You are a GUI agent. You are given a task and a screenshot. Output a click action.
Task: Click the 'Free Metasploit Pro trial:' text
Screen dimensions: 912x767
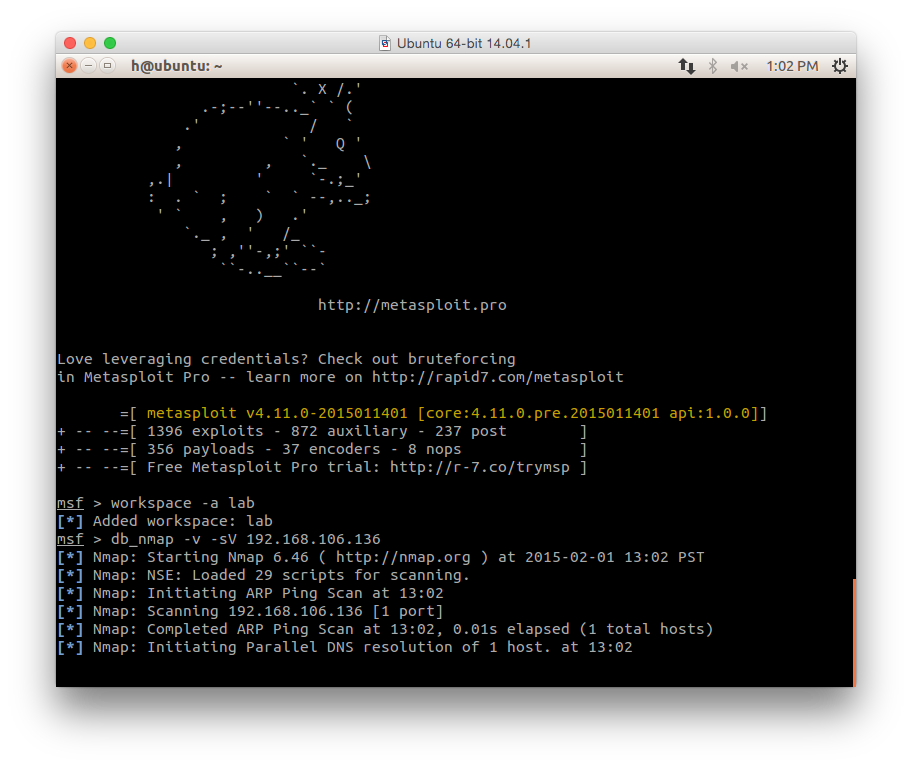263,468
